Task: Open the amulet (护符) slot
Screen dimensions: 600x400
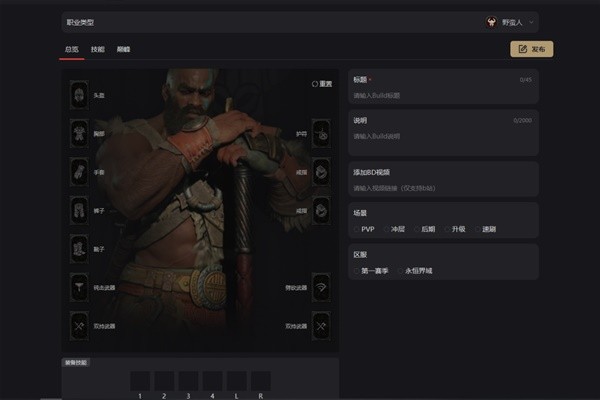Action: (321, 132)
